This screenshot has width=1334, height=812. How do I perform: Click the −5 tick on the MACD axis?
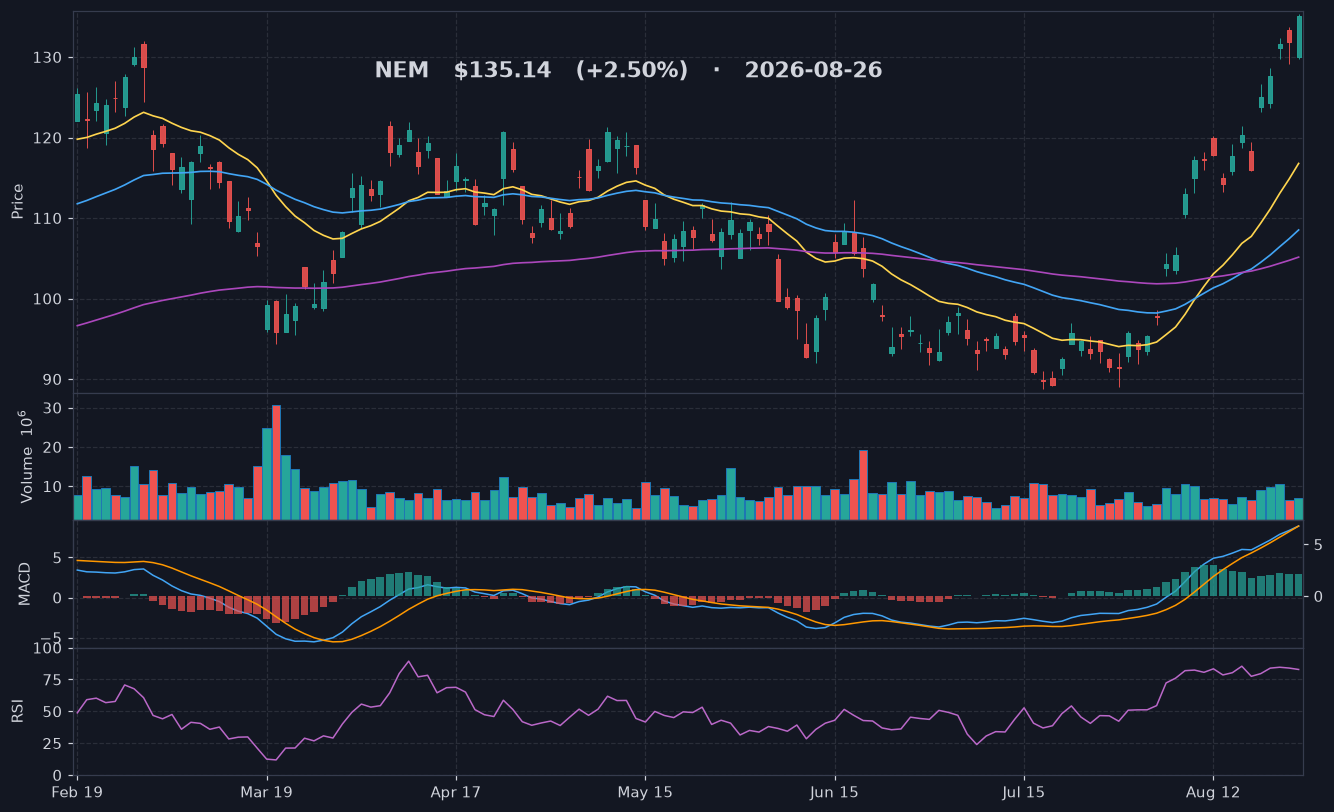click(x=53, y=638)
